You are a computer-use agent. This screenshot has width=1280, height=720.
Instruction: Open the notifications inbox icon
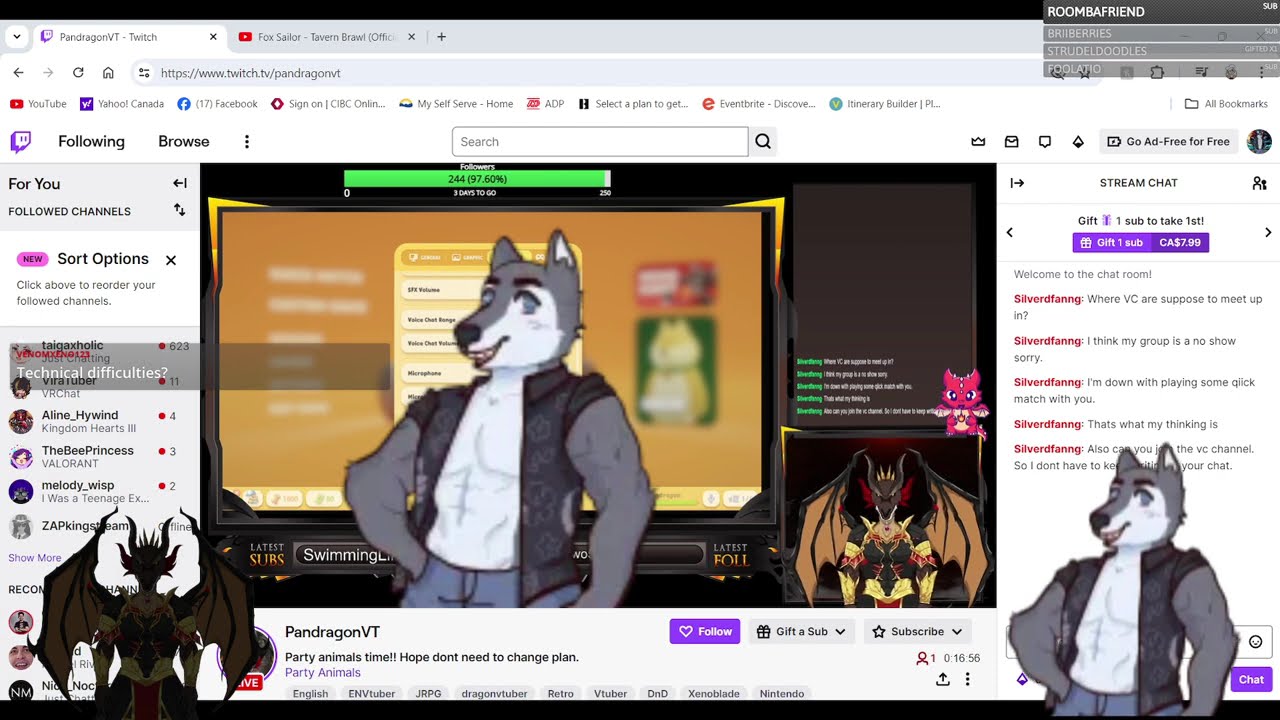[1011, 141]
